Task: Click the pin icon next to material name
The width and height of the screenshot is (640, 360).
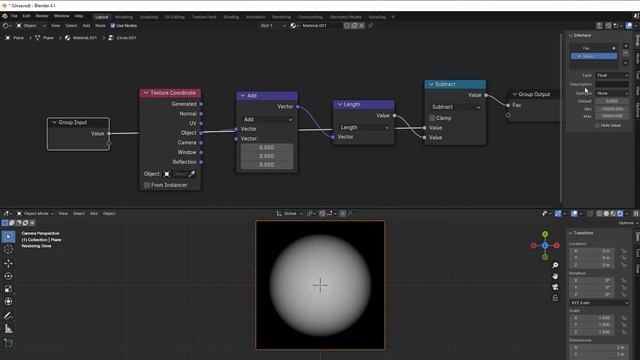Action: [x=371, y=25]
